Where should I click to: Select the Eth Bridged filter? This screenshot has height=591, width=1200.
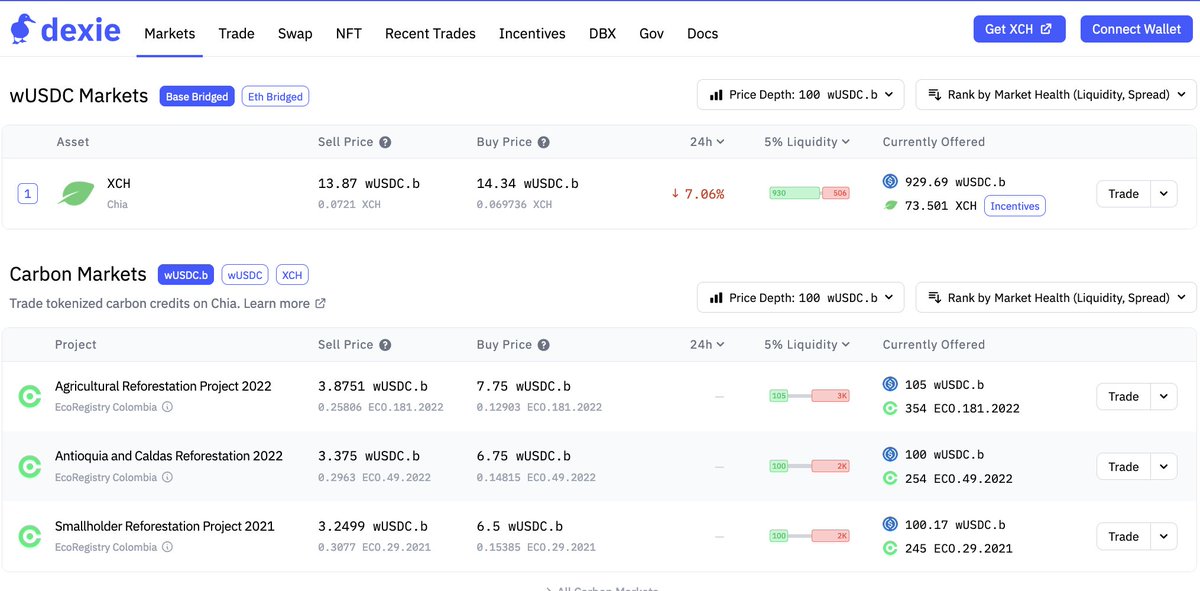(x=275, y=97)
